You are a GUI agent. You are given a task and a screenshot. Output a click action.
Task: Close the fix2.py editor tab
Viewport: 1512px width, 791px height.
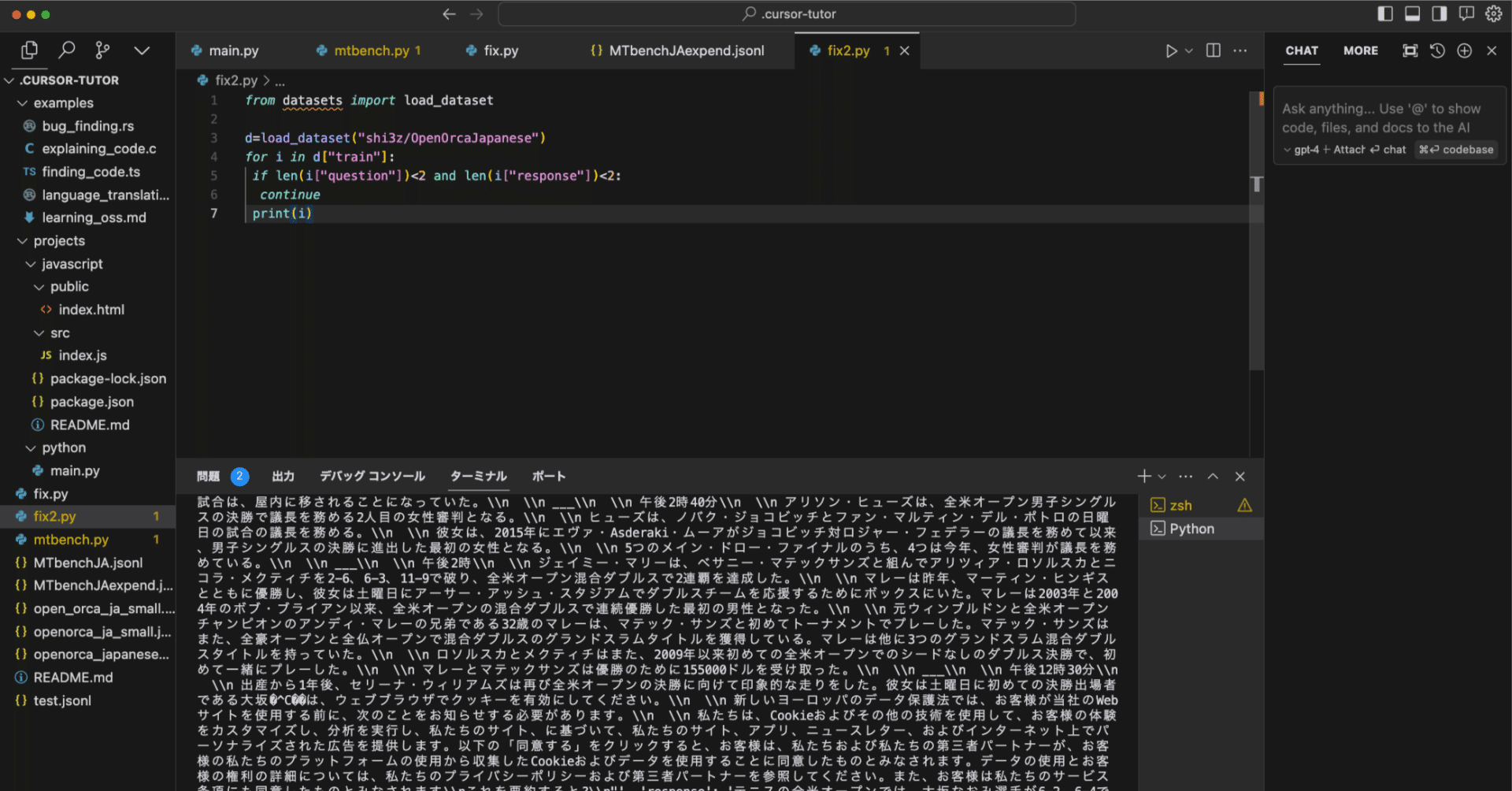coord(905,50)
